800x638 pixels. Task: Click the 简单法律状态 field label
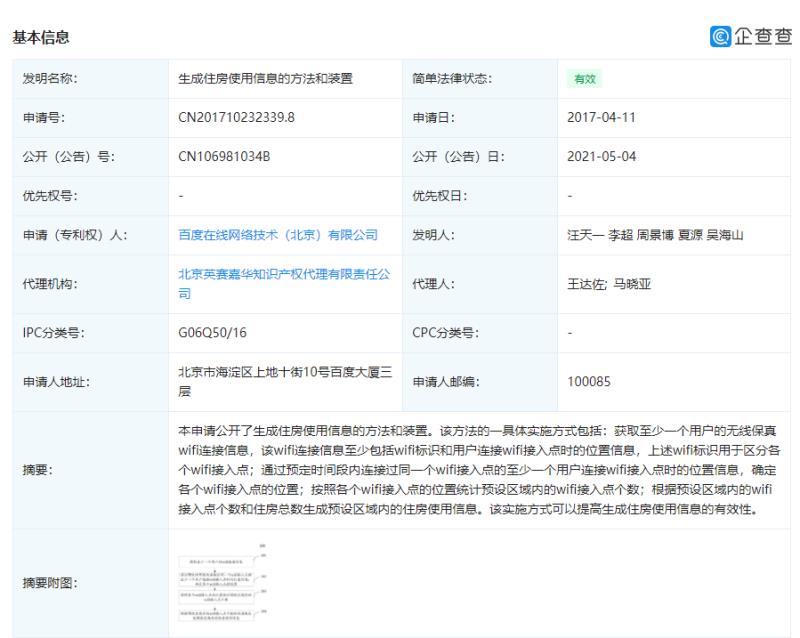pos(452,79)
